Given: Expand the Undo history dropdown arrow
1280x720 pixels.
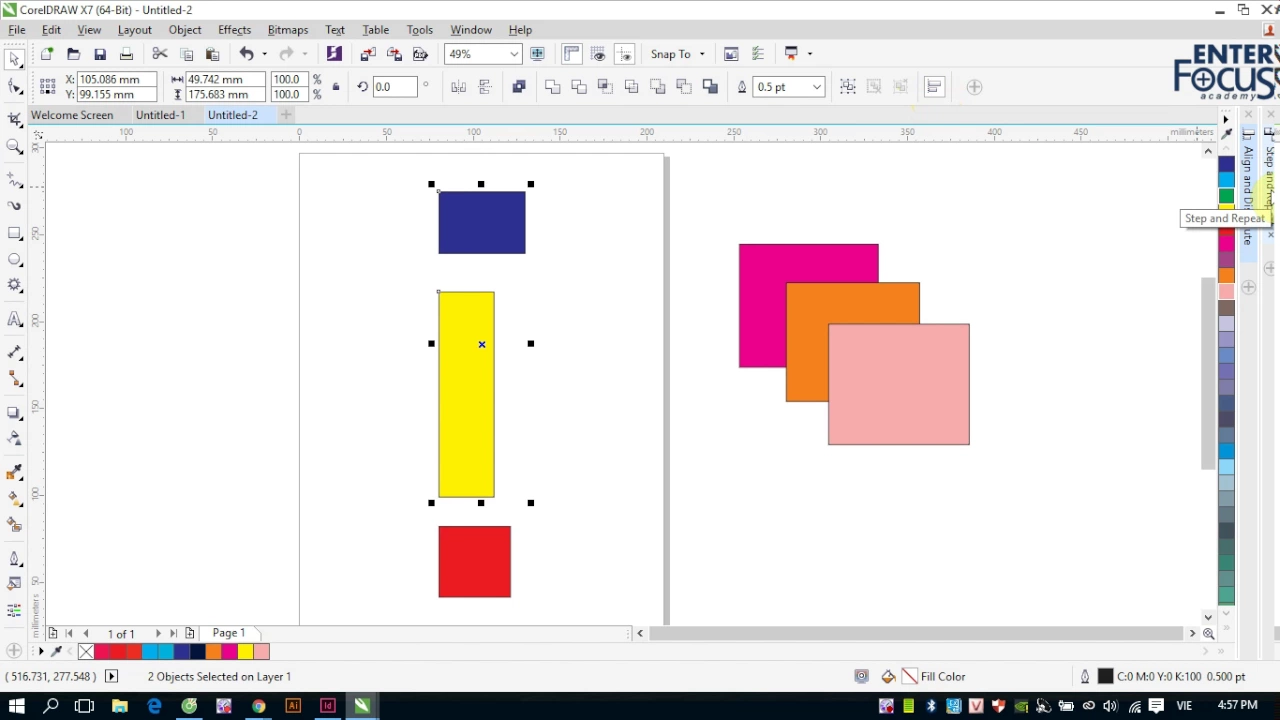Looking at the screenshot, I should [x=264, y=54].
